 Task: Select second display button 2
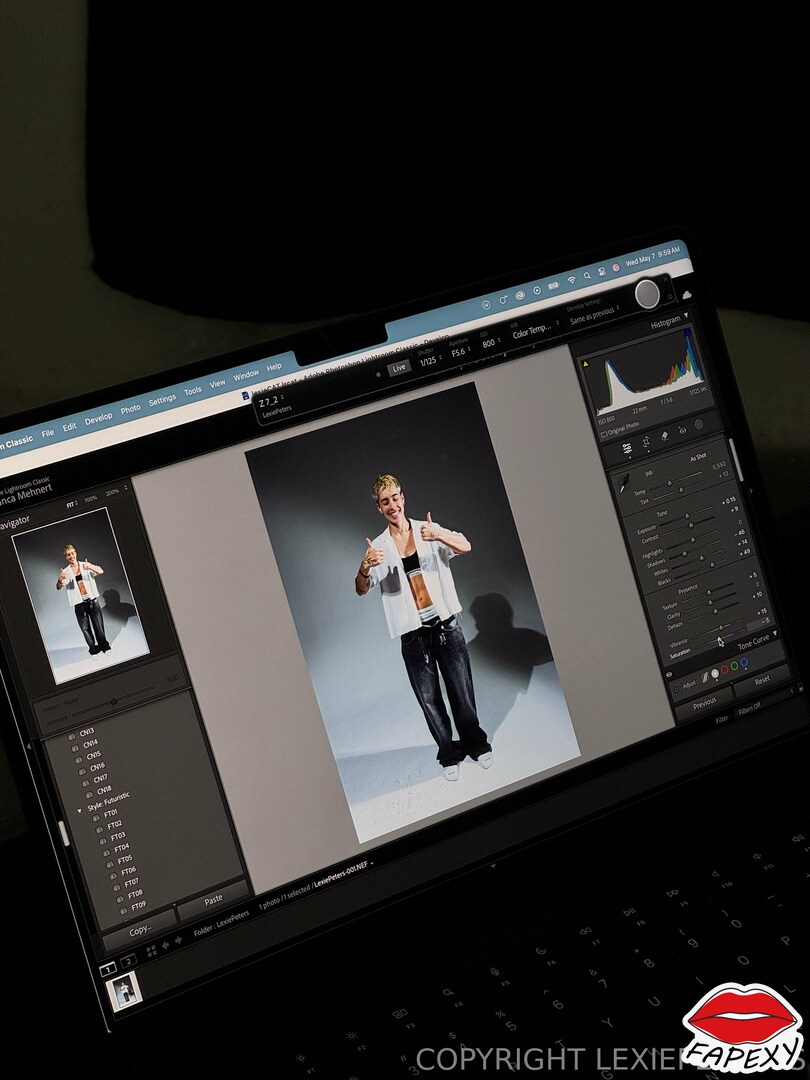pos(128,961)
